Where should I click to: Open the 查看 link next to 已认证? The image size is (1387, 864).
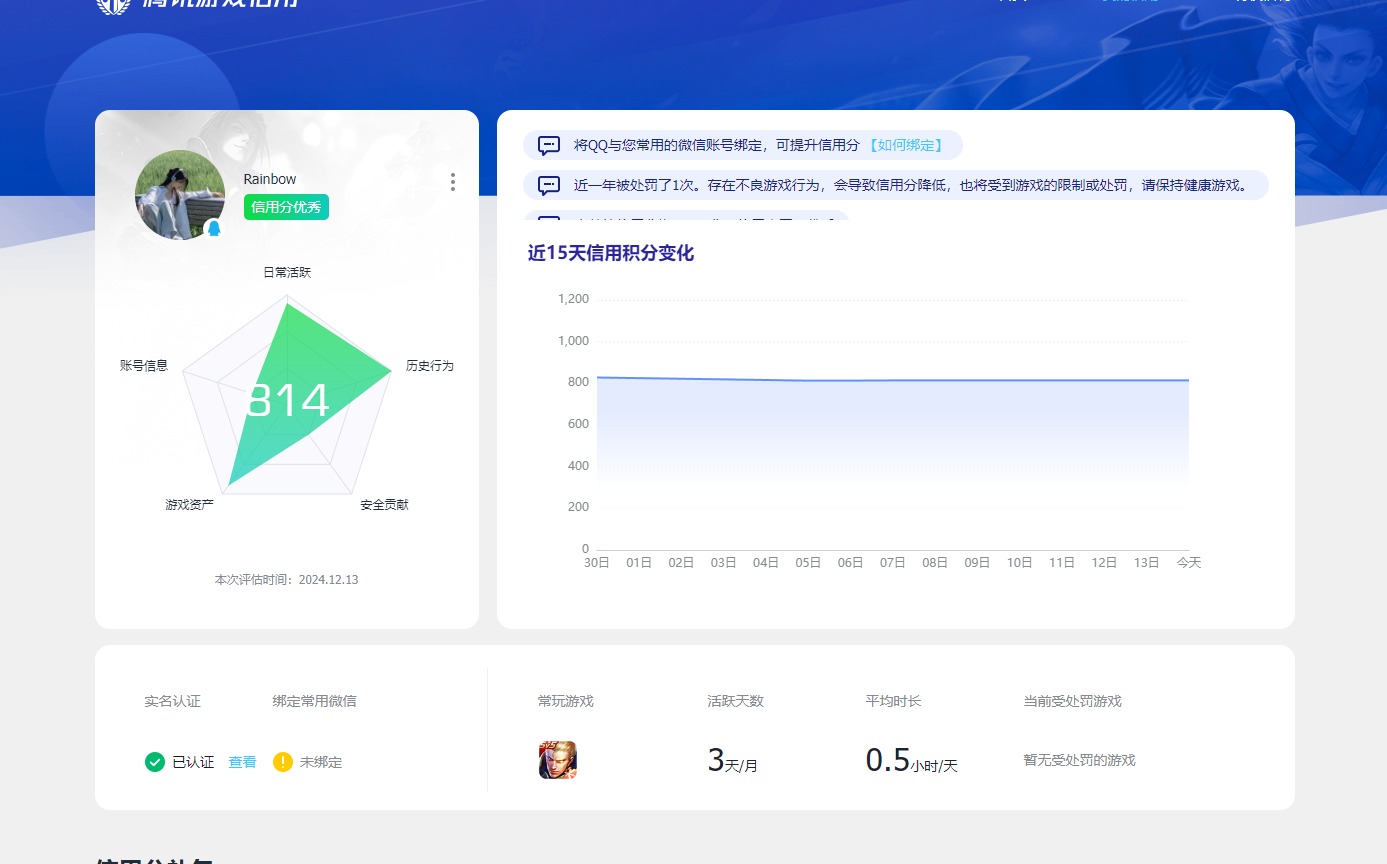click(242, 762)
